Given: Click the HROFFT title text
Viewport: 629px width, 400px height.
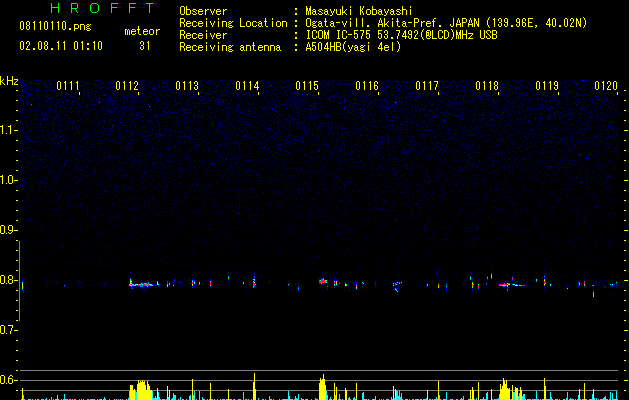Looking at the screenshot, I should click(x=103, y=8).
